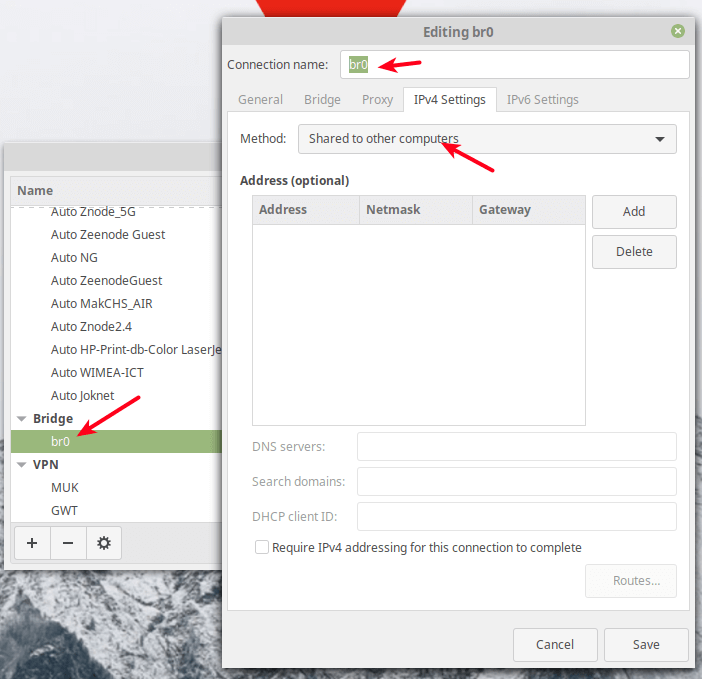Click the Name column header in connections list
The height and width of the screenshot is (679, 702).
click(116, 191)
